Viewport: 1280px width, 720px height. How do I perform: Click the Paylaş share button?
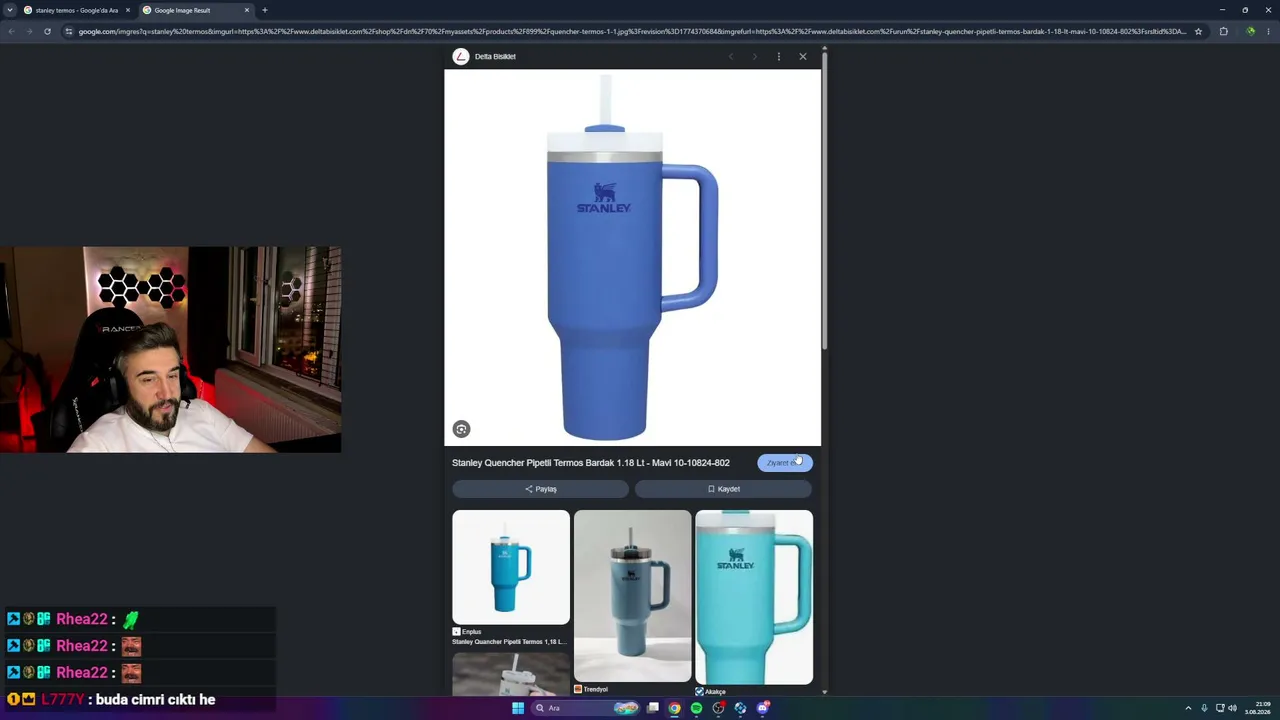coord(540,489)
